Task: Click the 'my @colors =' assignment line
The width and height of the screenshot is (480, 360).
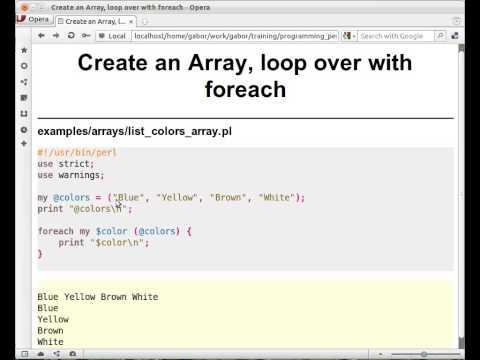Action: point(171,198)
